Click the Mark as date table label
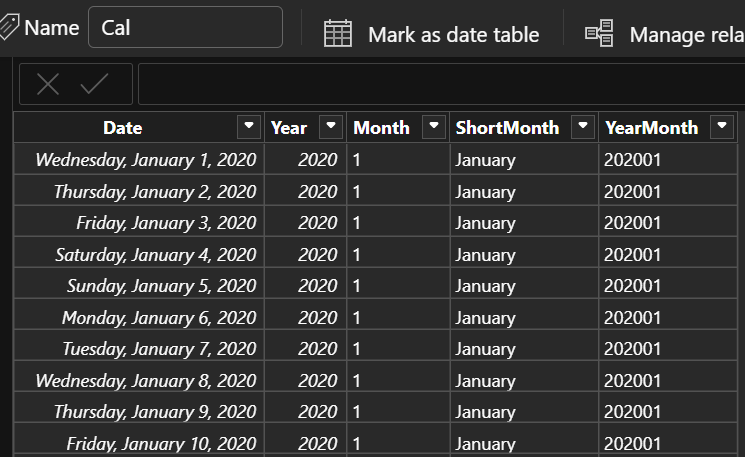 pos(453,35)
